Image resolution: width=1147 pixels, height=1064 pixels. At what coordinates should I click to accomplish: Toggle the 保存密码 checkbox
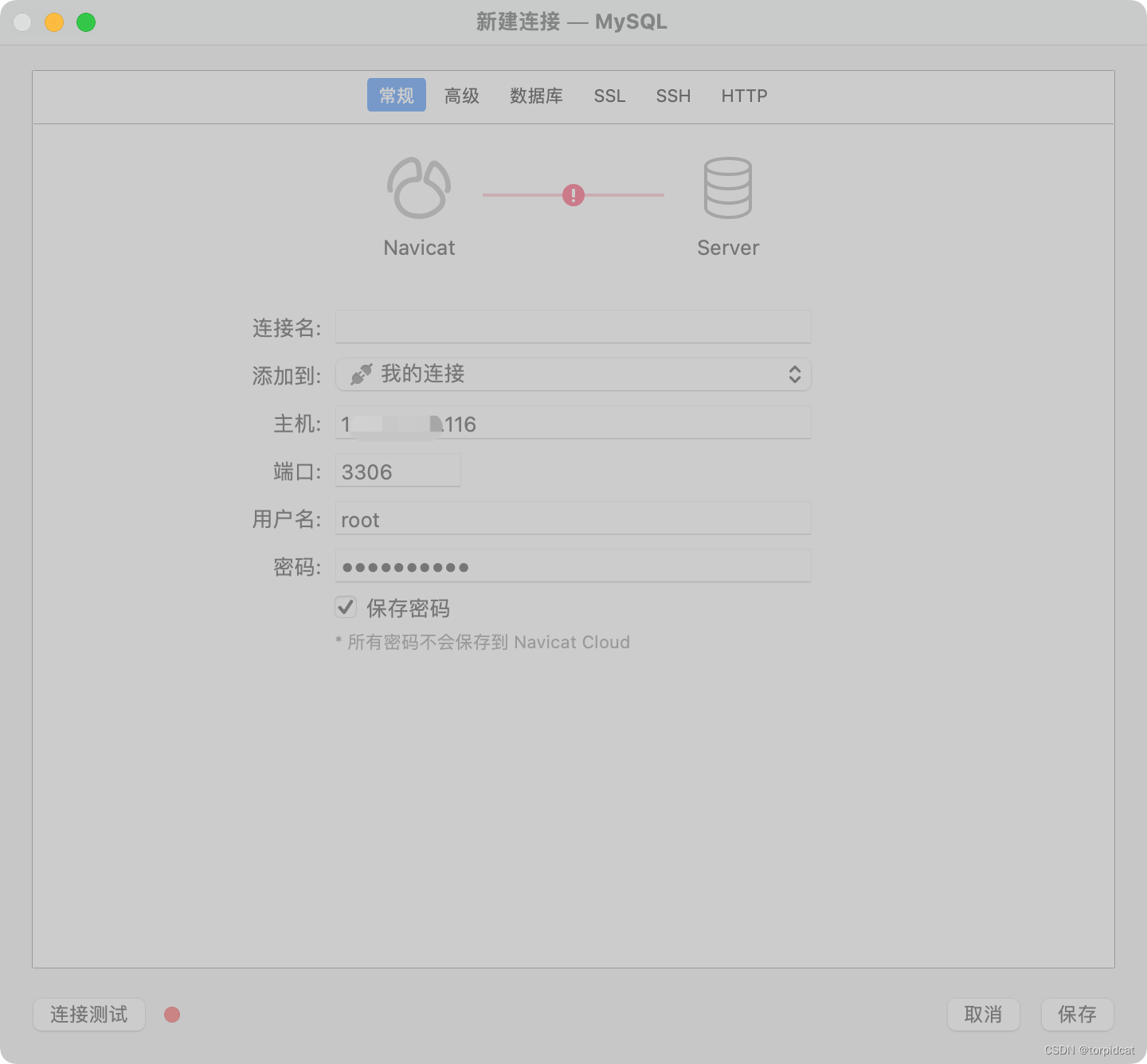346,608
